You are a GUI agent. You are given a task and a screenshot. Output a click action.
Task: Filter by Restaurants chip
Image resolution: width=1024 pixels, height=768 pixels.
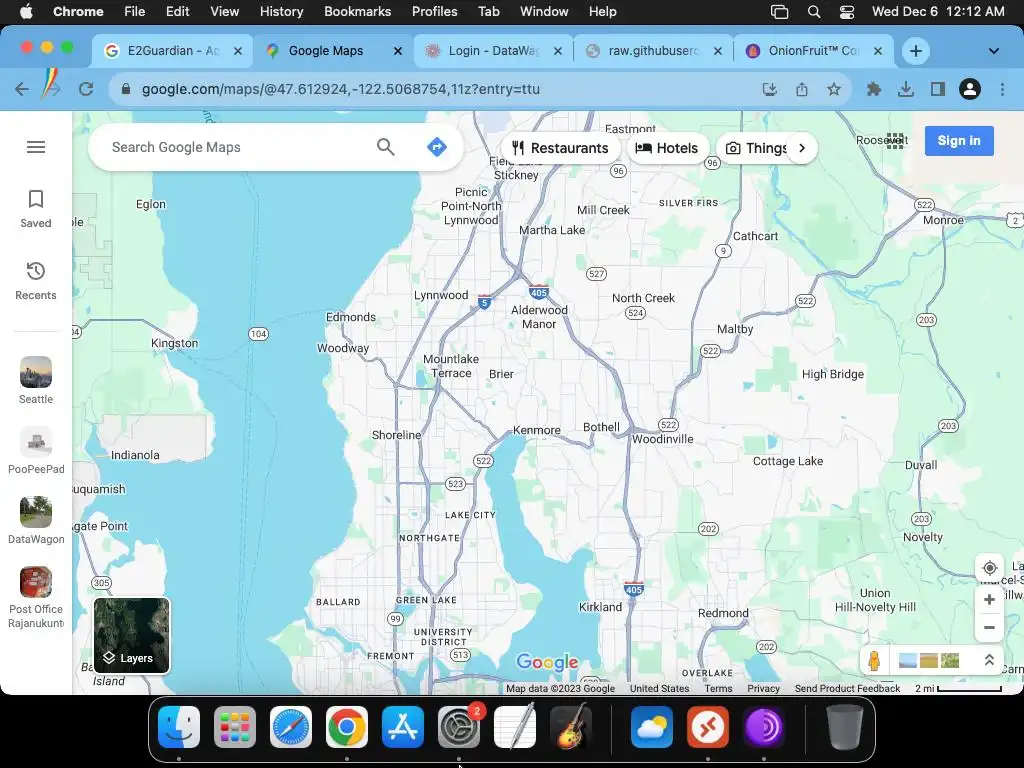(560, 148)
